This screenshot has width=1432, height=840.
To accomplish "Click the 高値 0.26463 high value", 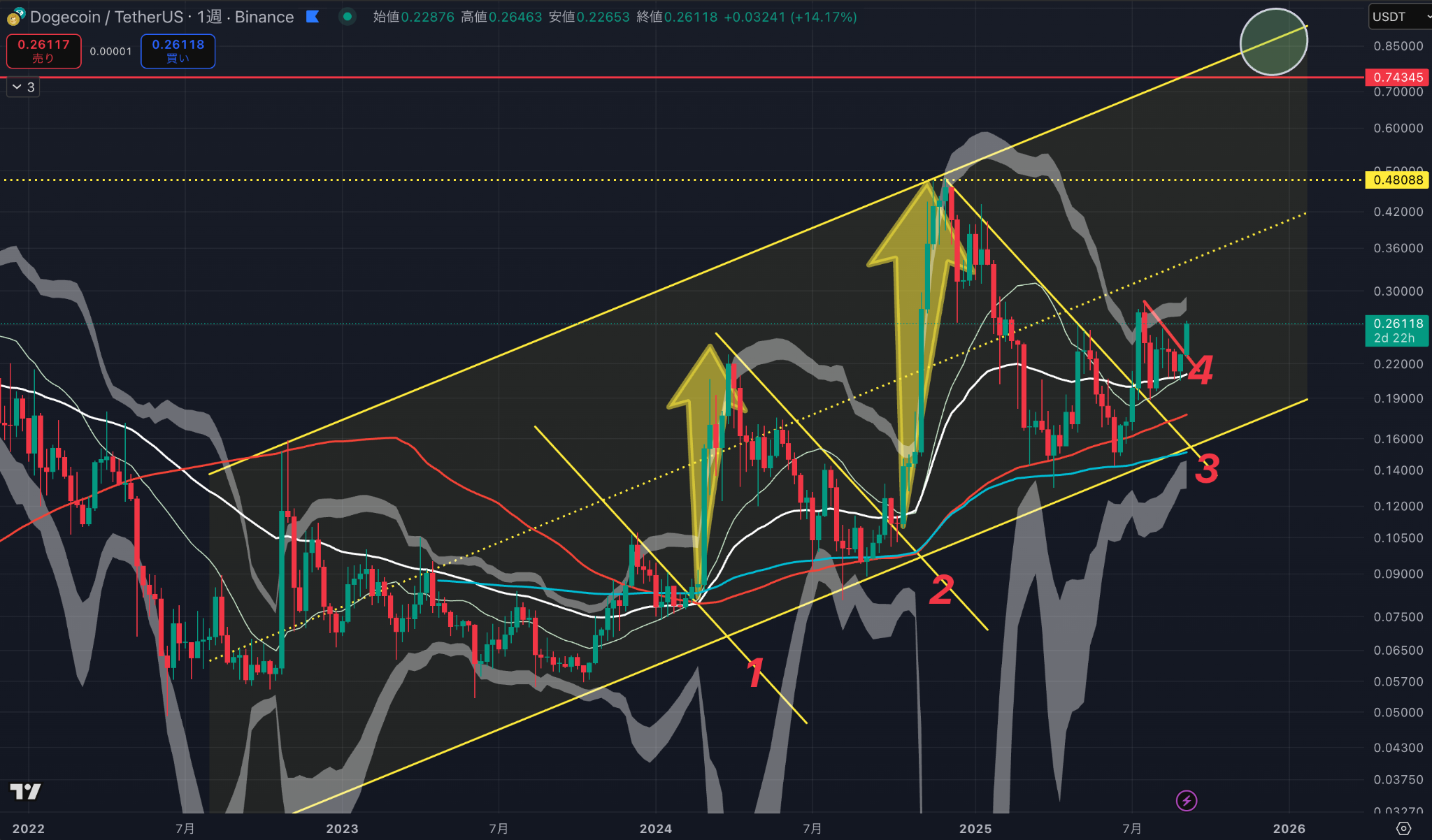I will click(501, 17).
